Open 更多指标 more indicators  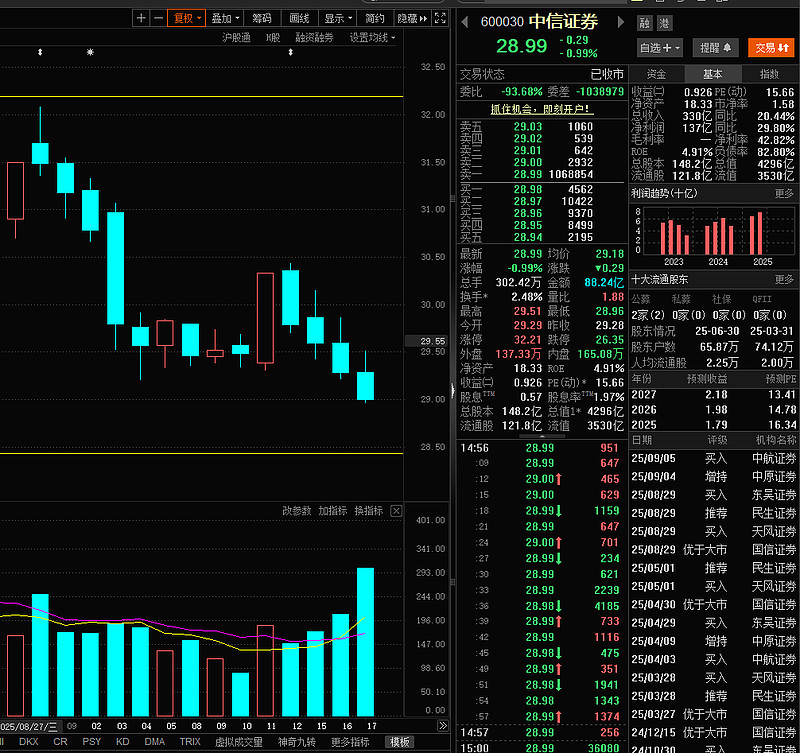coord(350,742)
